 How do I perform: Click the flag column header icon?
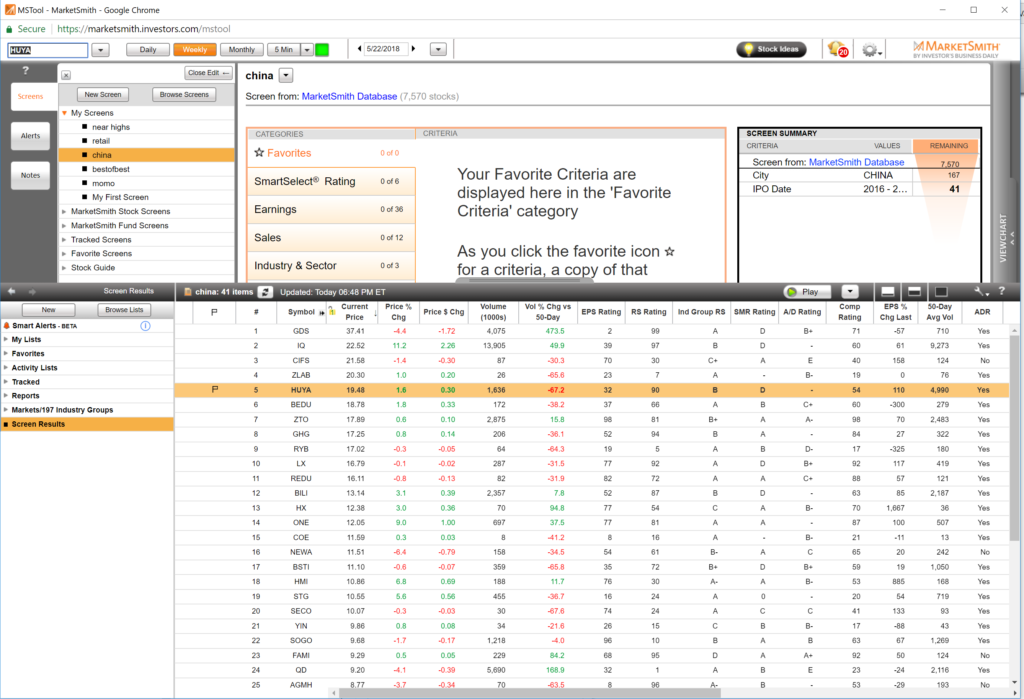(x=214, y=312)
